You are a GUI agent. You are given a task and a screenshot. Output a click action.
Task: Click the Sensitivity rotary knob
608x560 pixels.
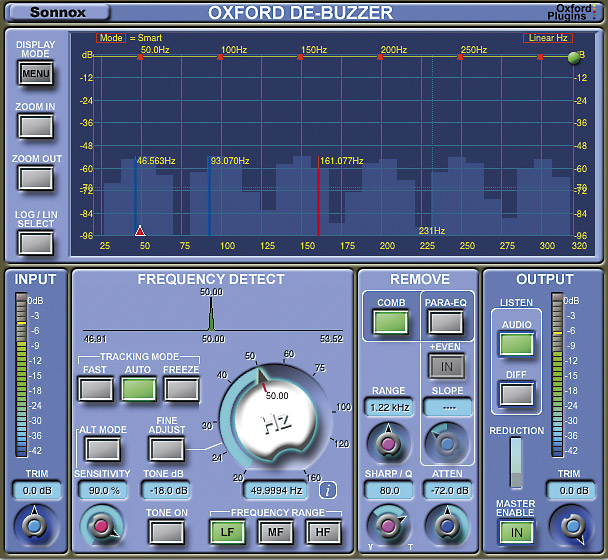[x=102, y=526]
